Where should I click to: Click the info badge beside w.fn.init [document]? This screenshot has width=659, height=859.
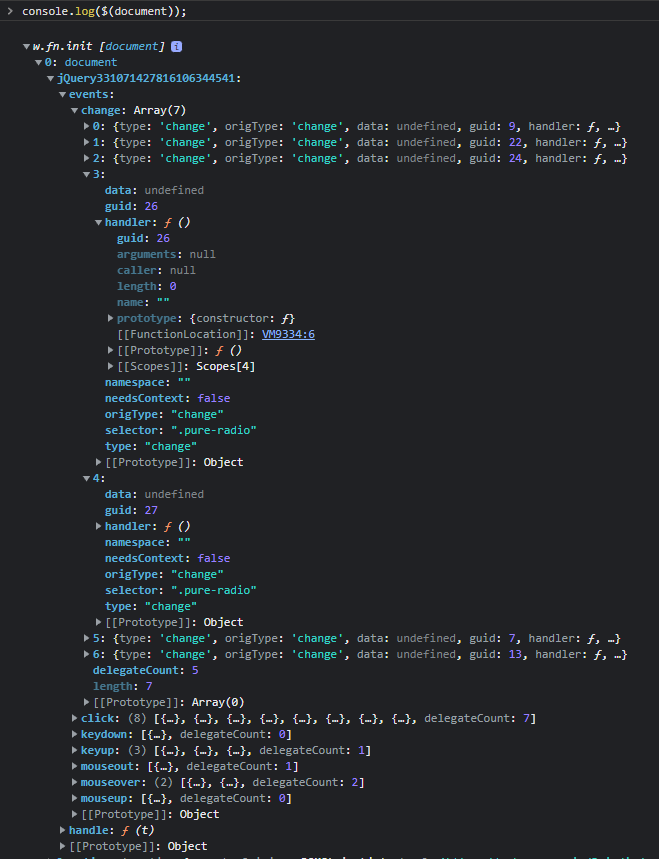(176, 47)
